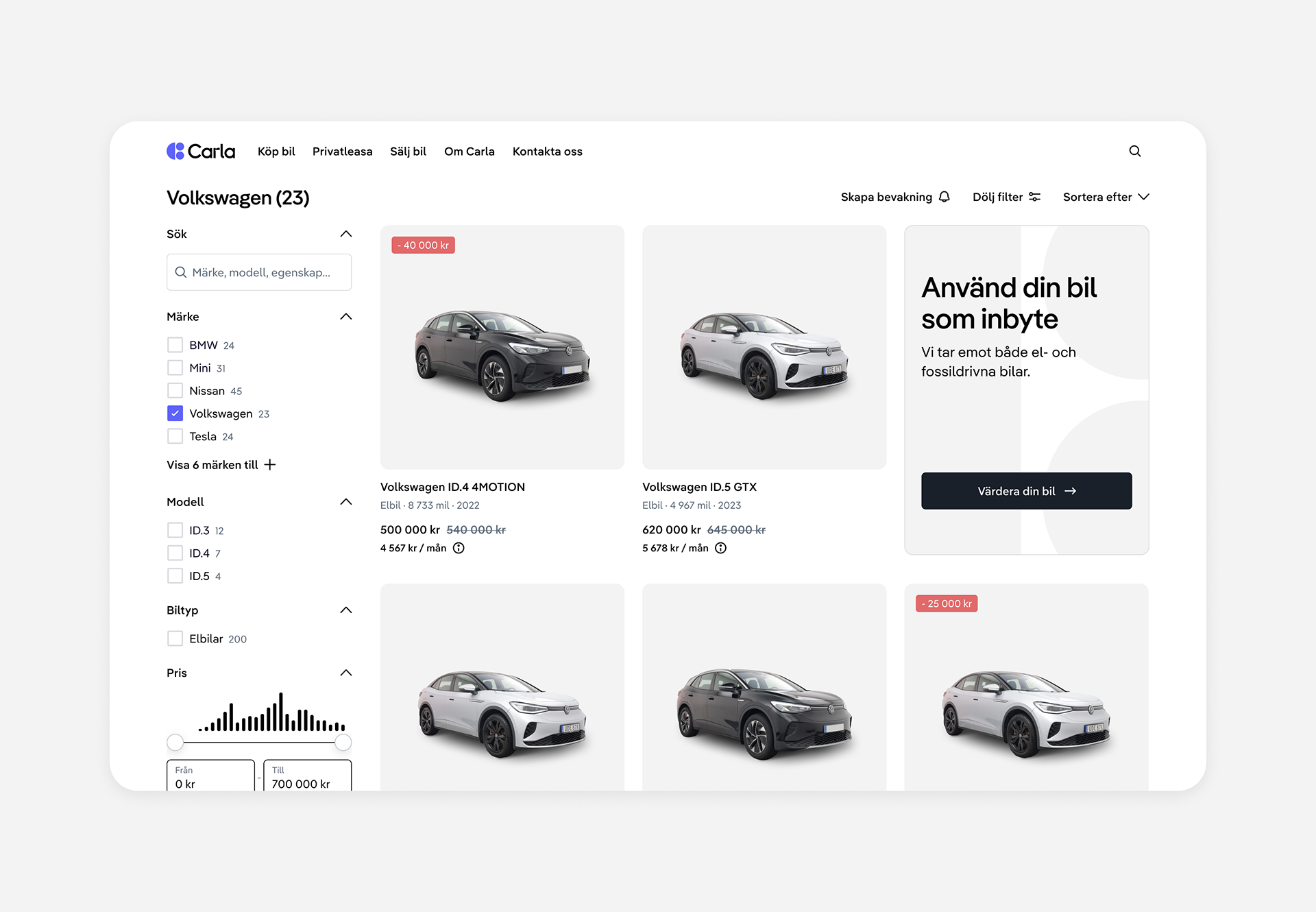The width and height of the screenshot is (1316, 912).
Task: Uncheck the Volkswagen brand checkbox
Action: click(175, 413)
